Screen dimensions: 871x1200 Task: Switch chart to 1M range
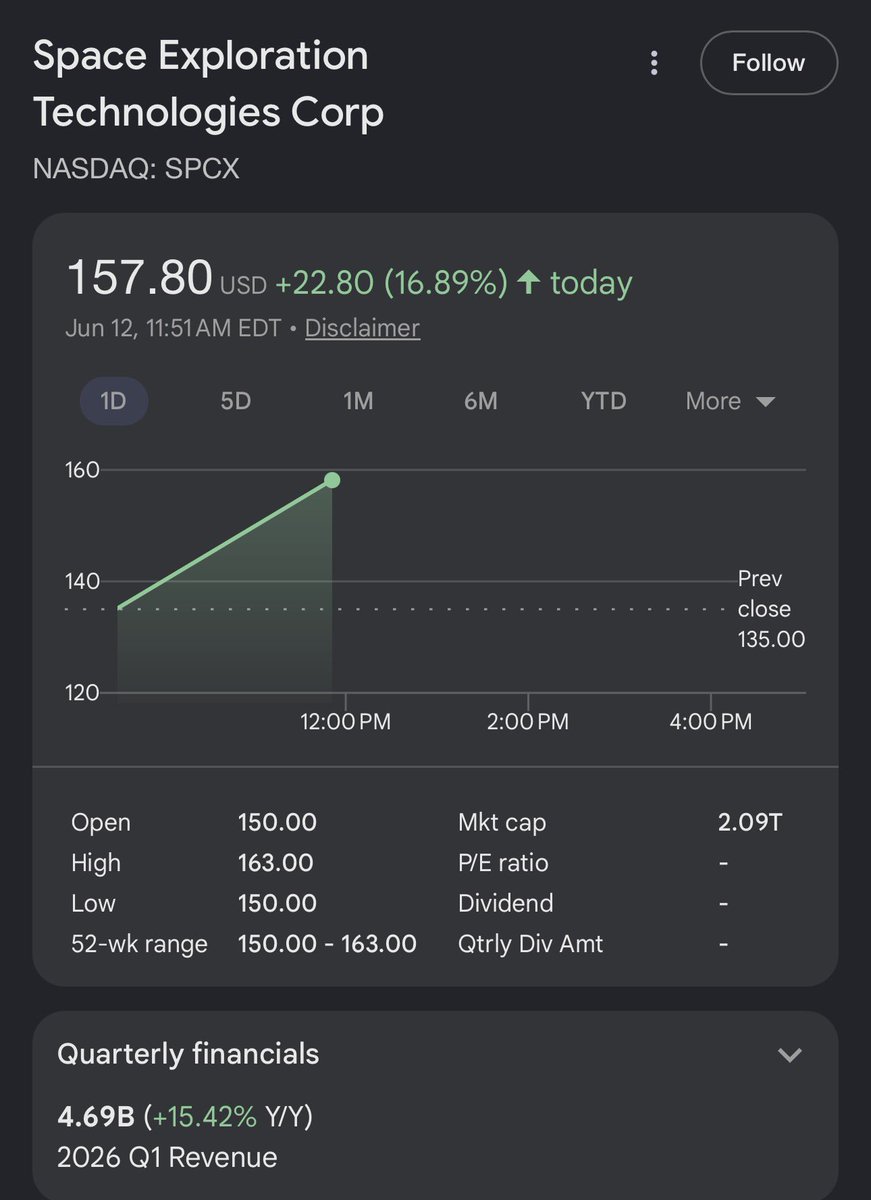(x=358, y=401)
